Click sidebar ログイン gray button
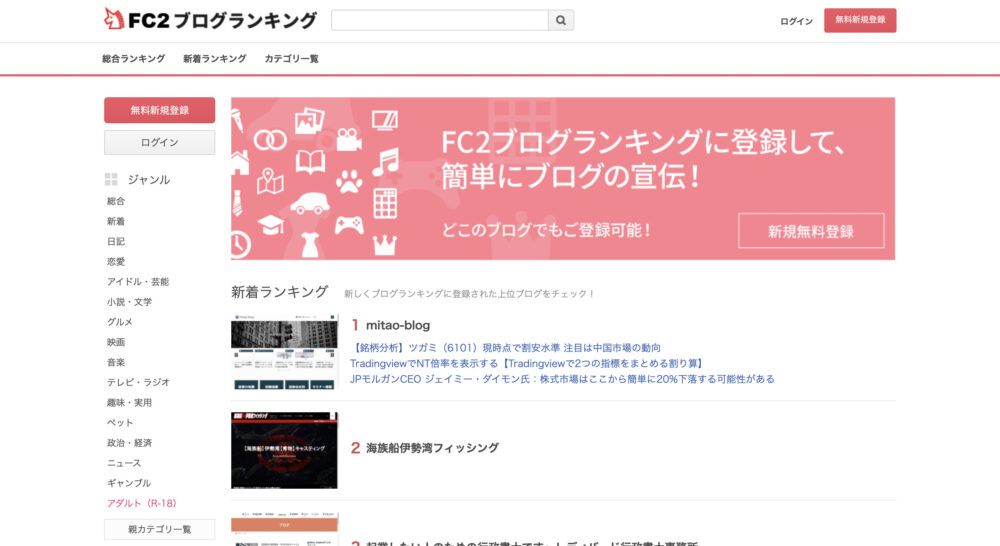 tap(159, 142)
